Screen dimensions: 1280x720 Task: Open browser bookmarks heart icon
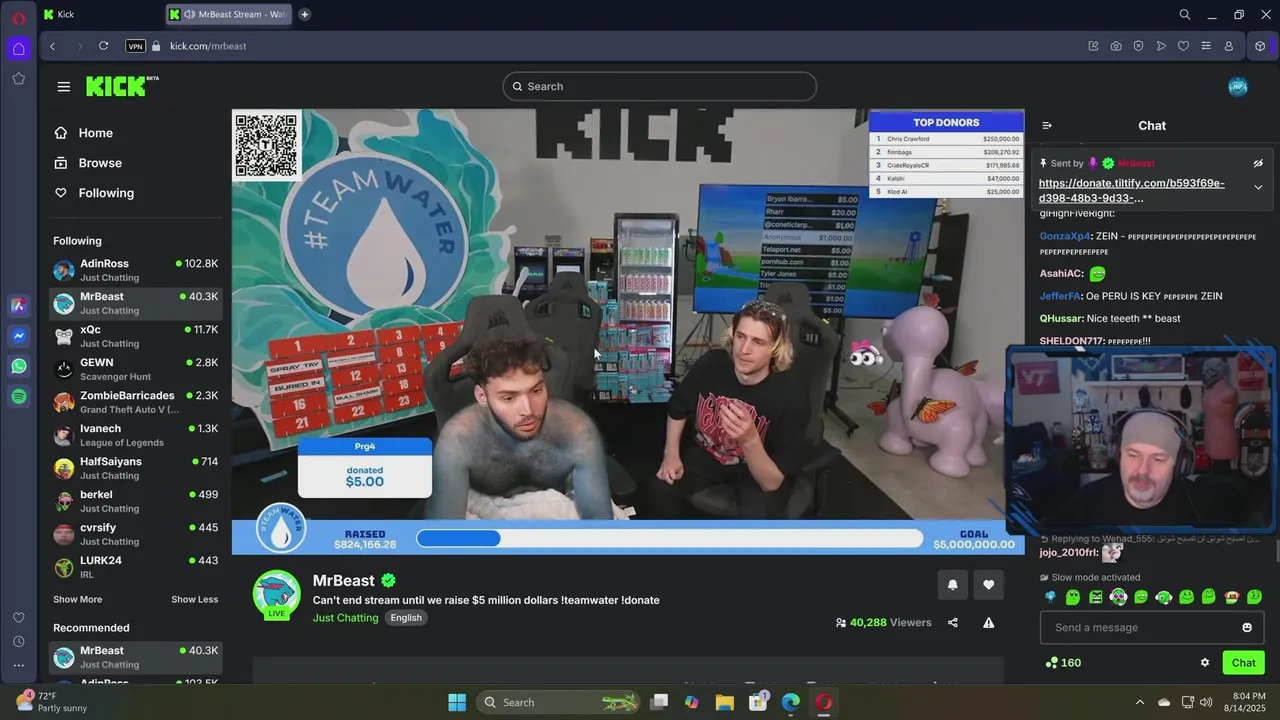pyautogui.click(x=1183, y=46)
